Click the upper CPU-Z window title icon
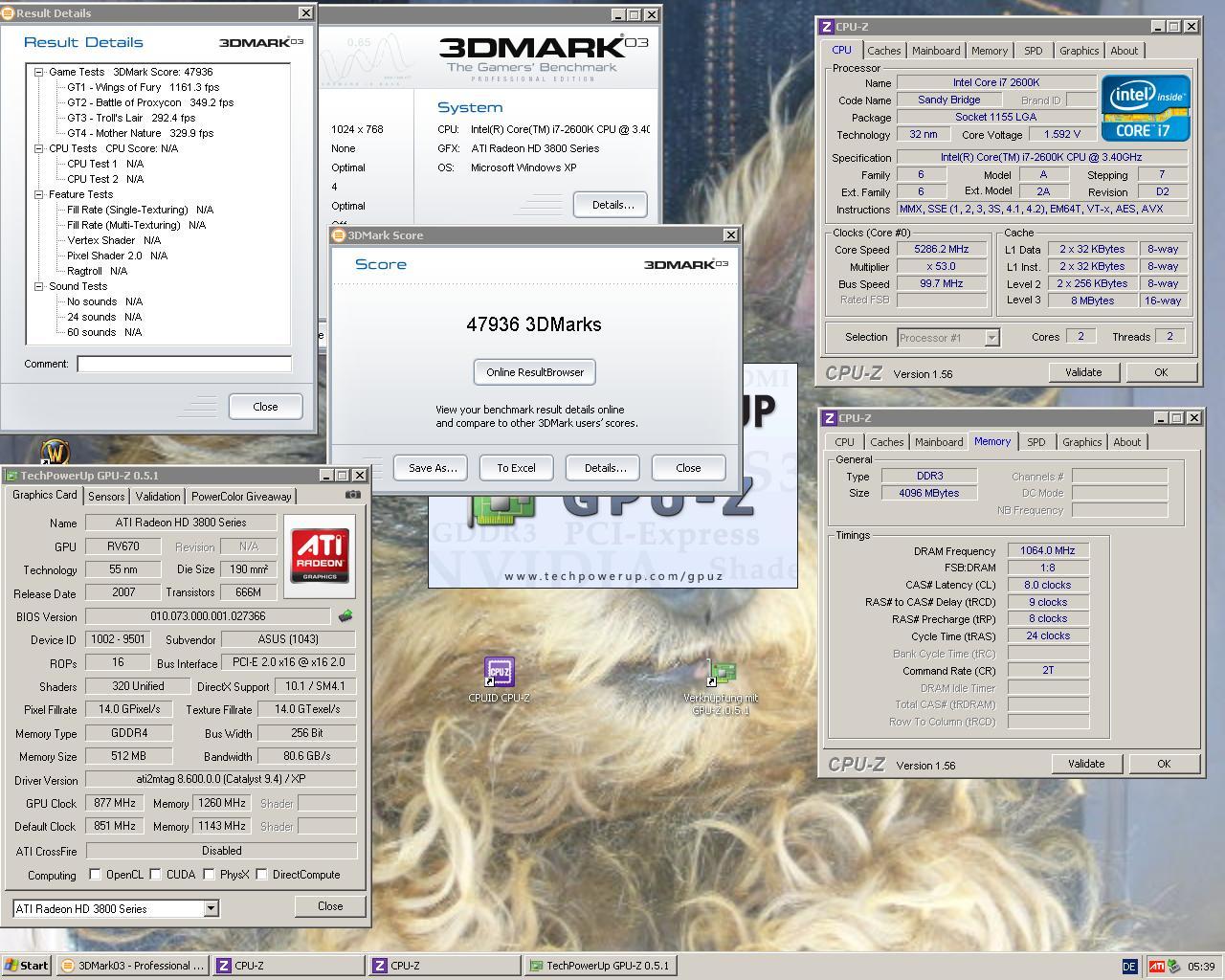 (827, 27)
